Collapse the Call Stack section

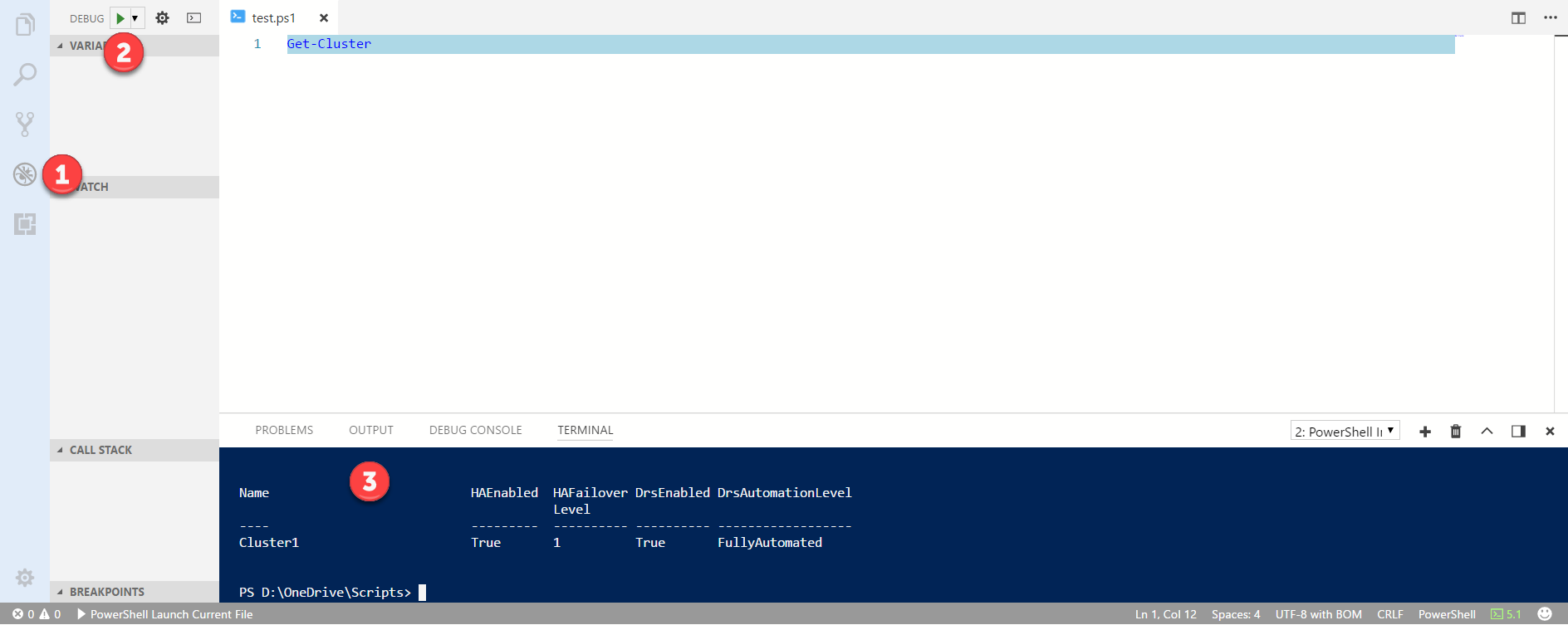click(135, 450)
